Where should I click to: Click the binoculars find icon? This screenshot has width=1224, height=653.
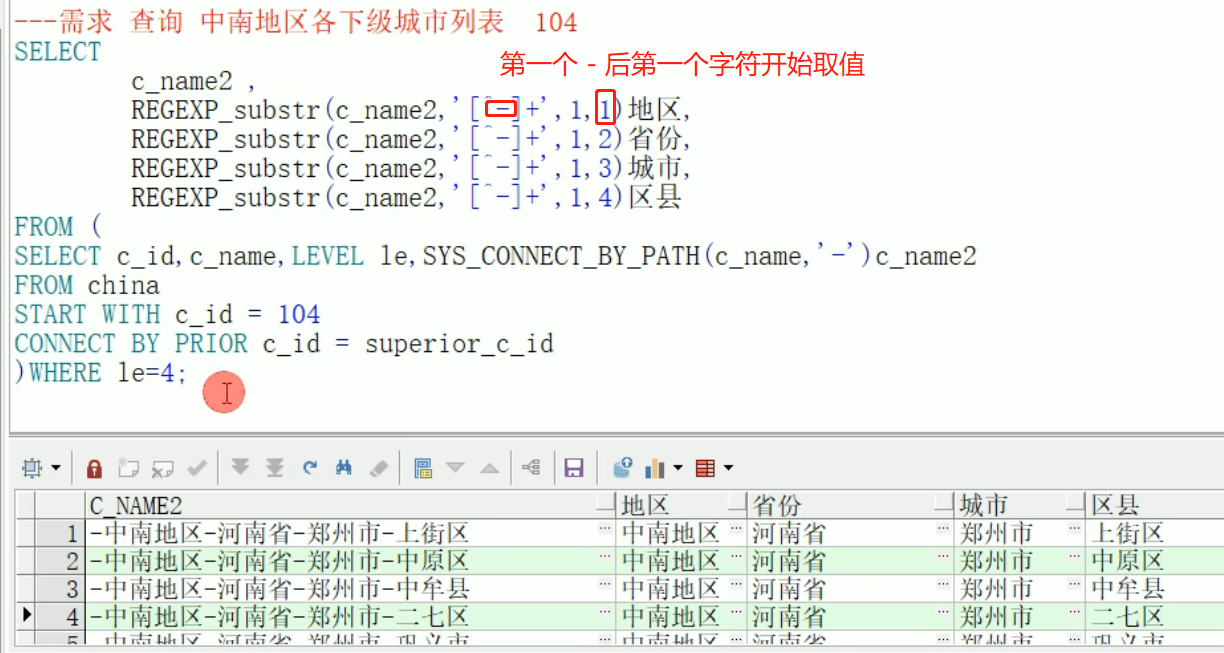[x=344, y=467]
